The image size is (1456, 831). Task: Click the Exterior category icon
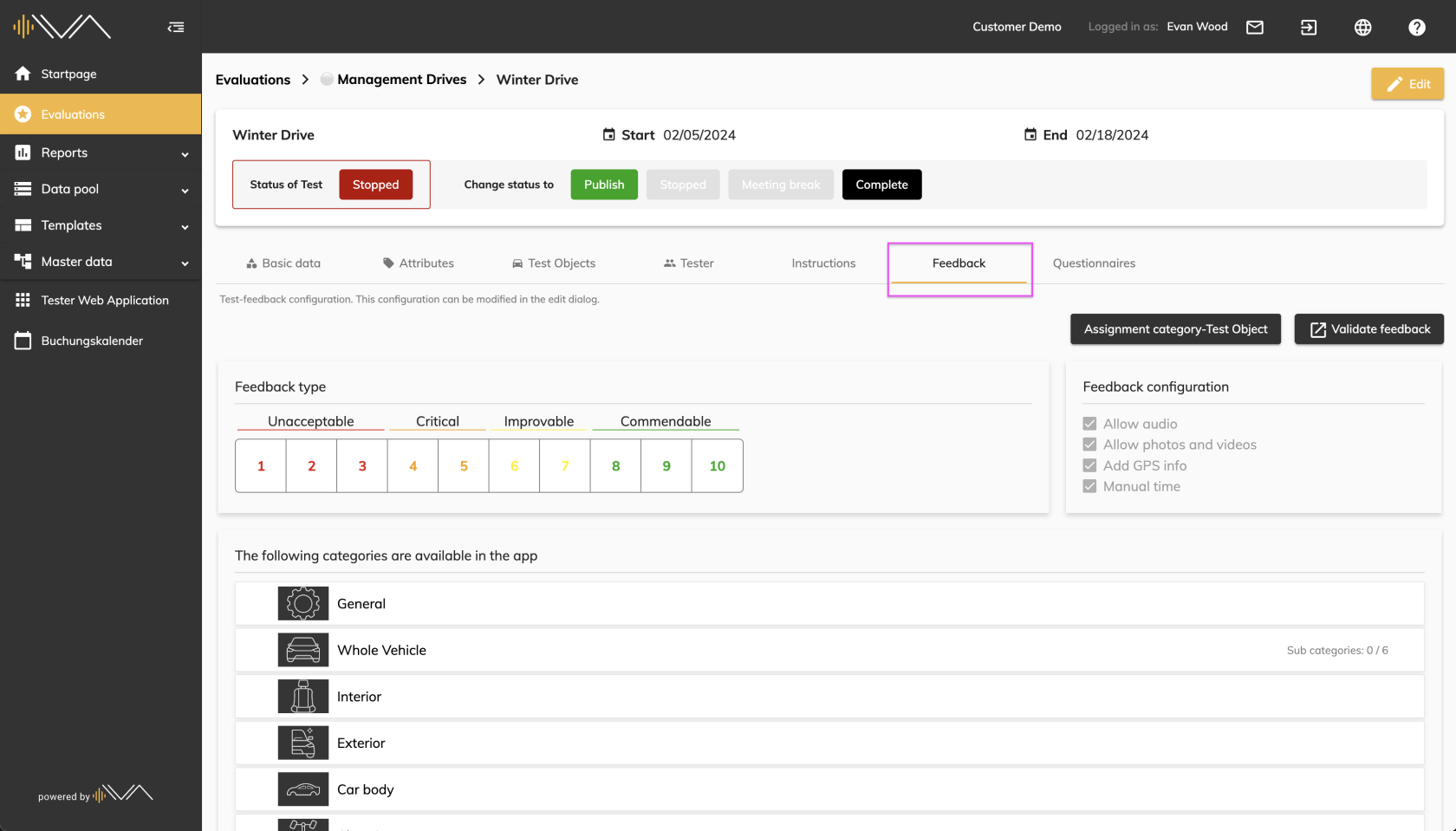(303, 743)
